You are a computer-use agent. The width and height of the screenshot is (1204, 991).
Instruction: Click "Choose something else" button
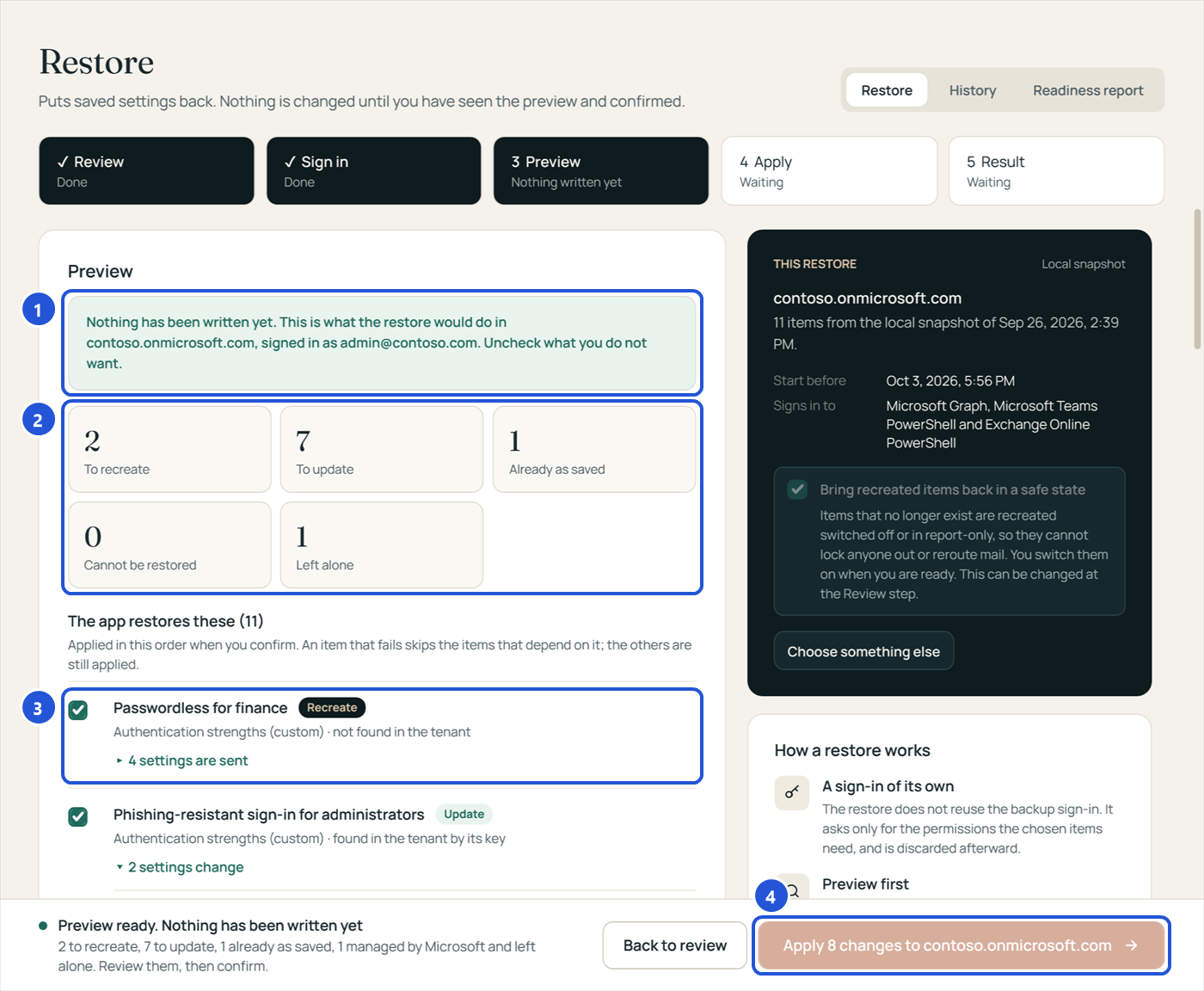(x=863, y=651)
